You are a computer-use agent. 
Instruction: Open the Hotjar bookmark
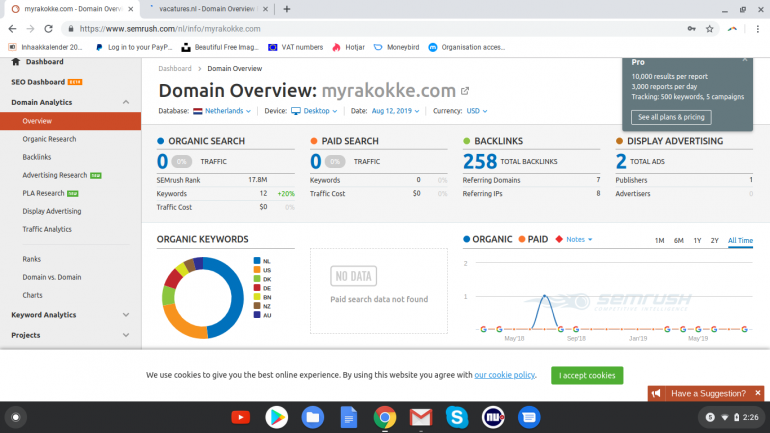pos(348,47)
